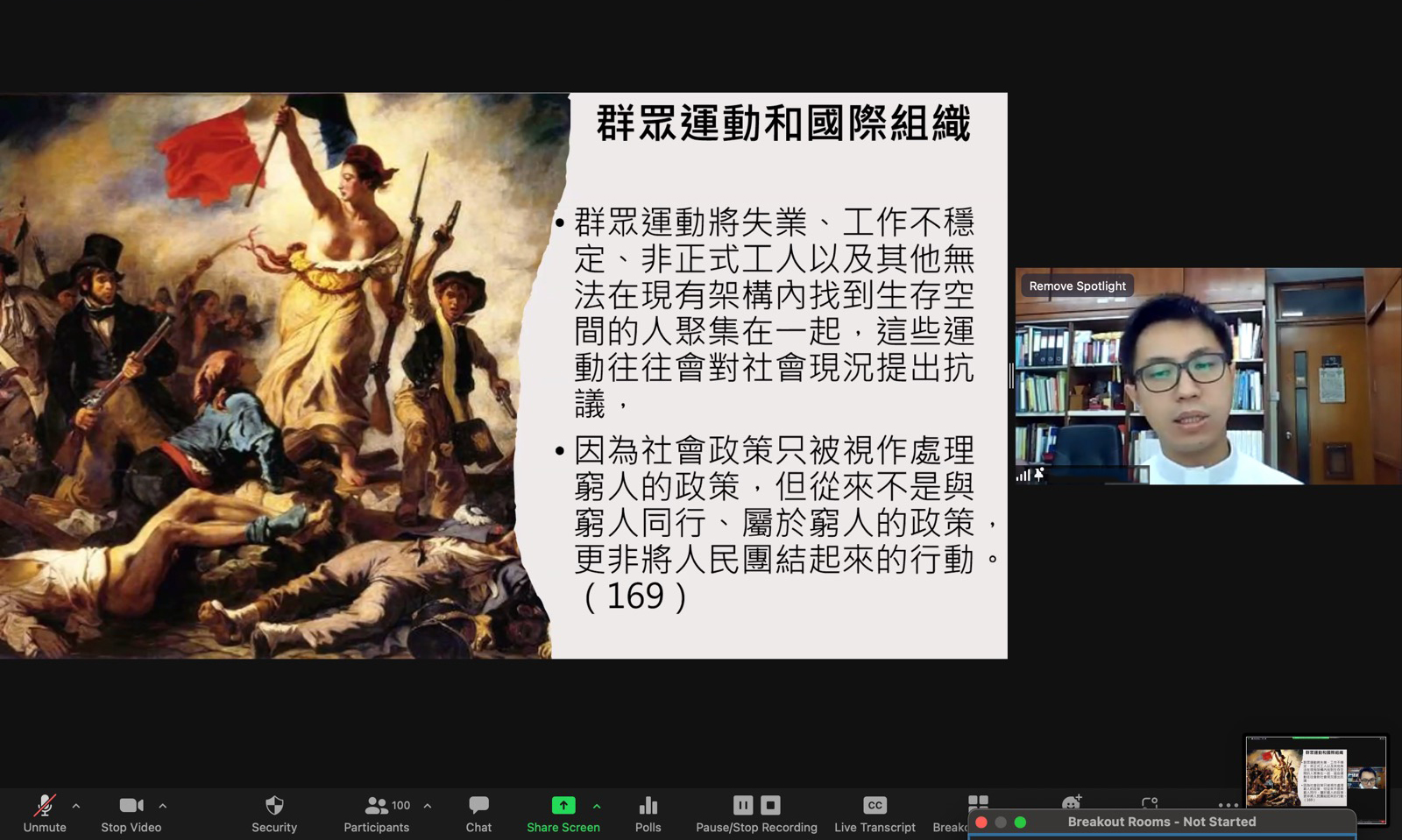Image resolution: width=1402 pixels, height=840 pixels.
Task: Click the slide title 群眾運動和國際組織
Action: 783,124
